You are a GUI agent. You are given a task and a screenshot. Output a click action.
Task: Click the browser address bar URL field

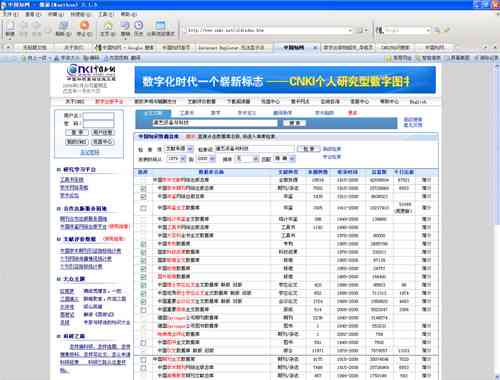click(267, 30)
